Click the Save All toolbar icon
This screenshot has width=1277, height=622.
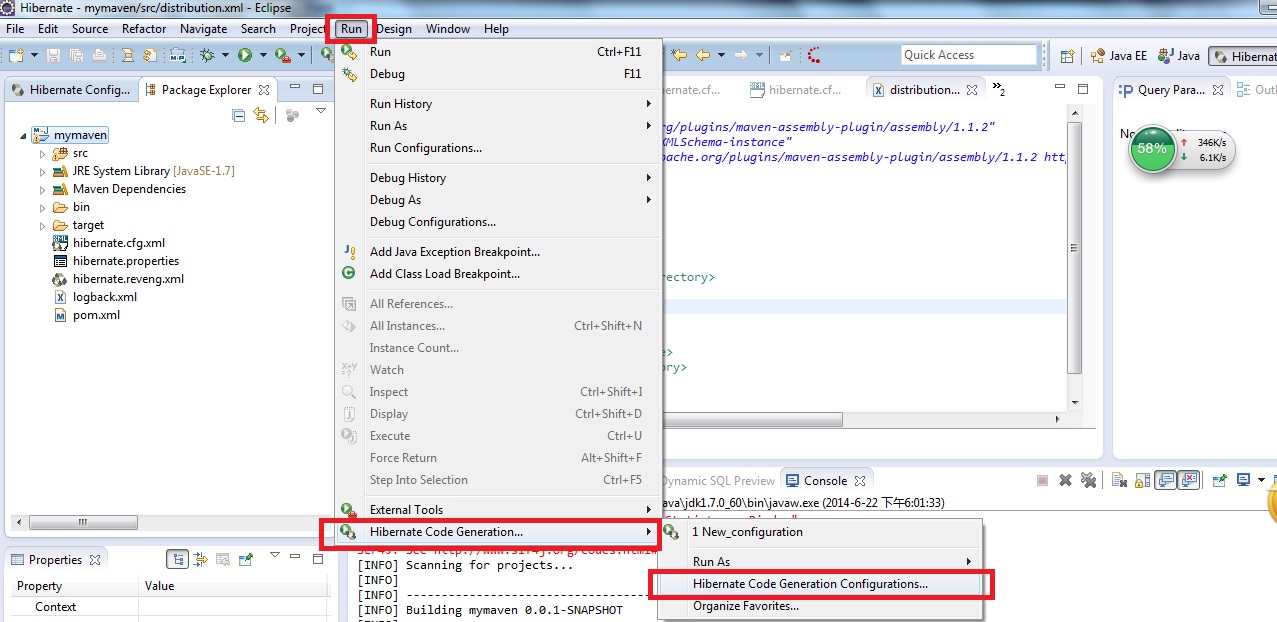[x=76, y=55]
